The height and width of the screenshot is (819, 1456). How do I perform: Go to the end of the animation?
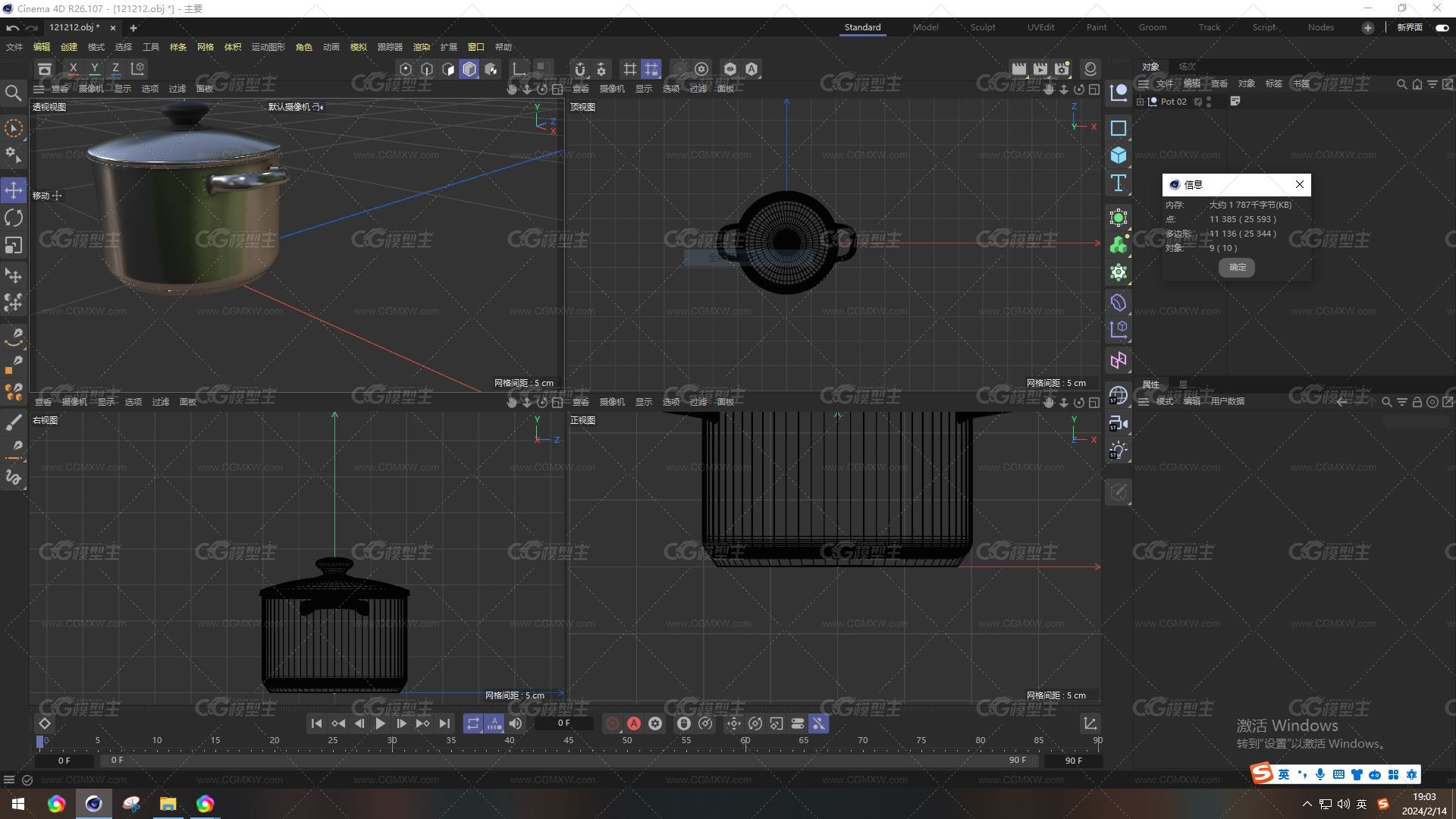pyautogui.click(x=444, y=723)
